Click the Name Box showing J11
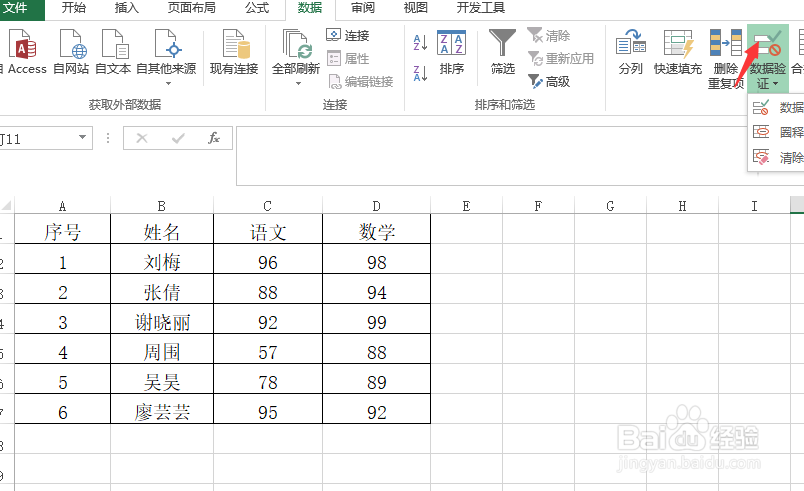 pos(37,138)
